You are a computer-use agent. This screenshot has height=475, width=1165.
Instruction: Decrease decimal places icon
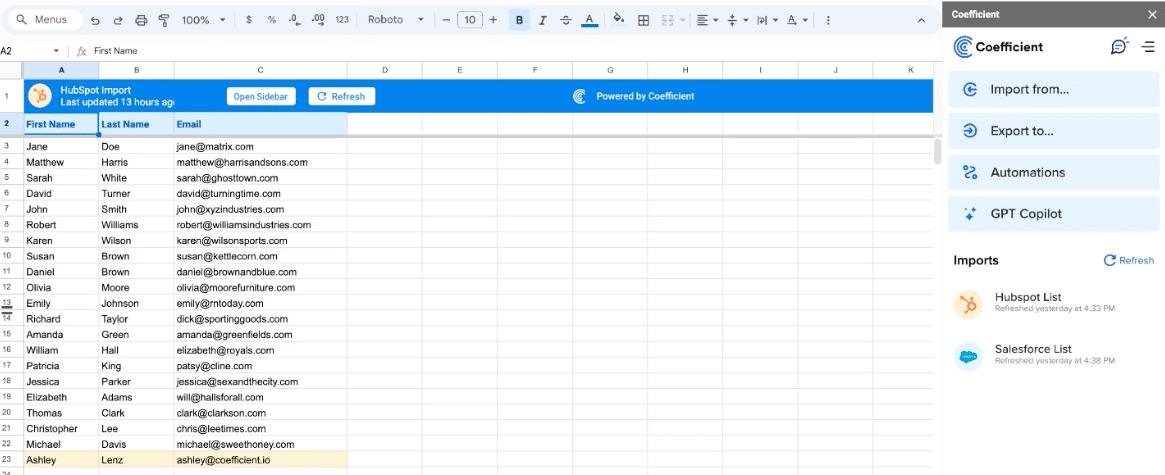coord(295,20)
